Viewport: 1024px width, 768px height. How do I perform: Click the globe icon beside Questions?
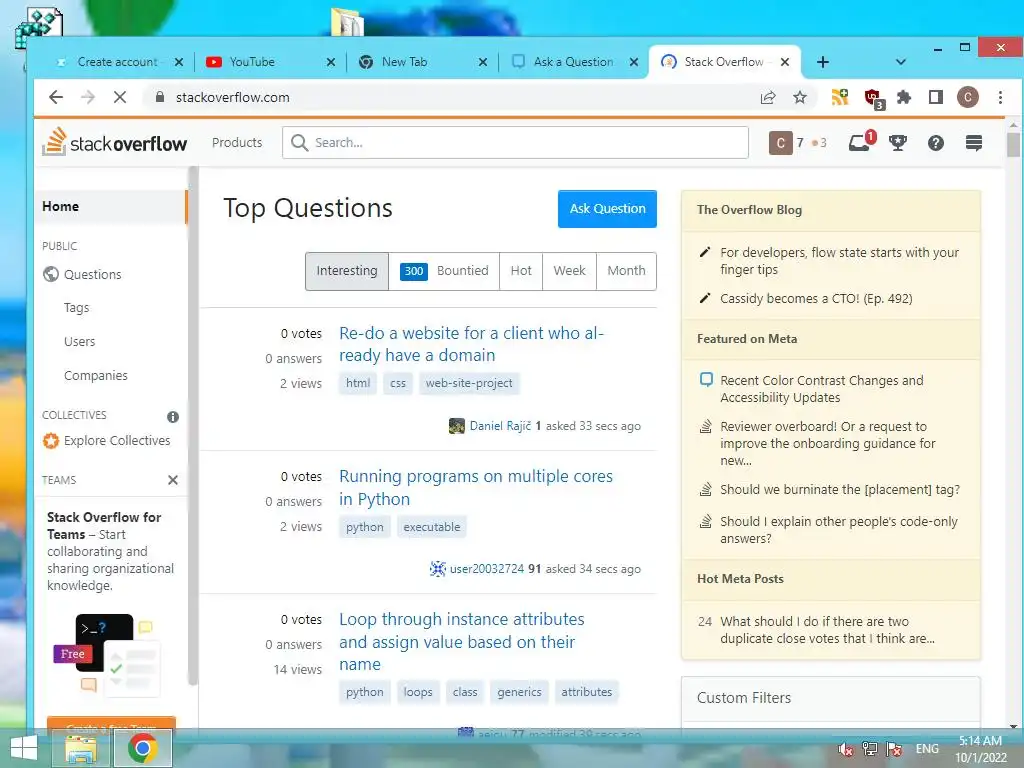(x=51, y=274)
